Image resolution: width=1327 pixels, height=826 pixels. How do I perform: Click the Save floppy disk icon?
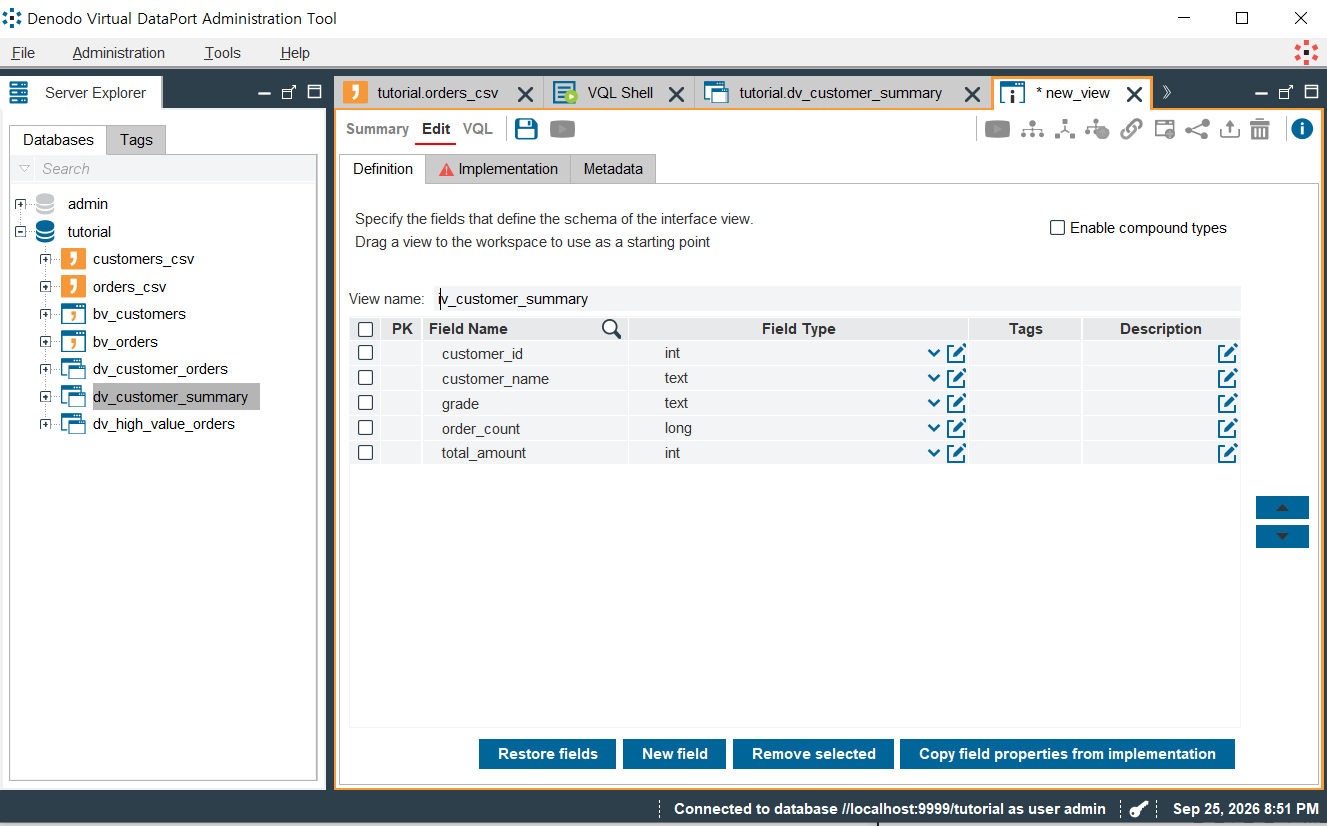click(527, 129)
